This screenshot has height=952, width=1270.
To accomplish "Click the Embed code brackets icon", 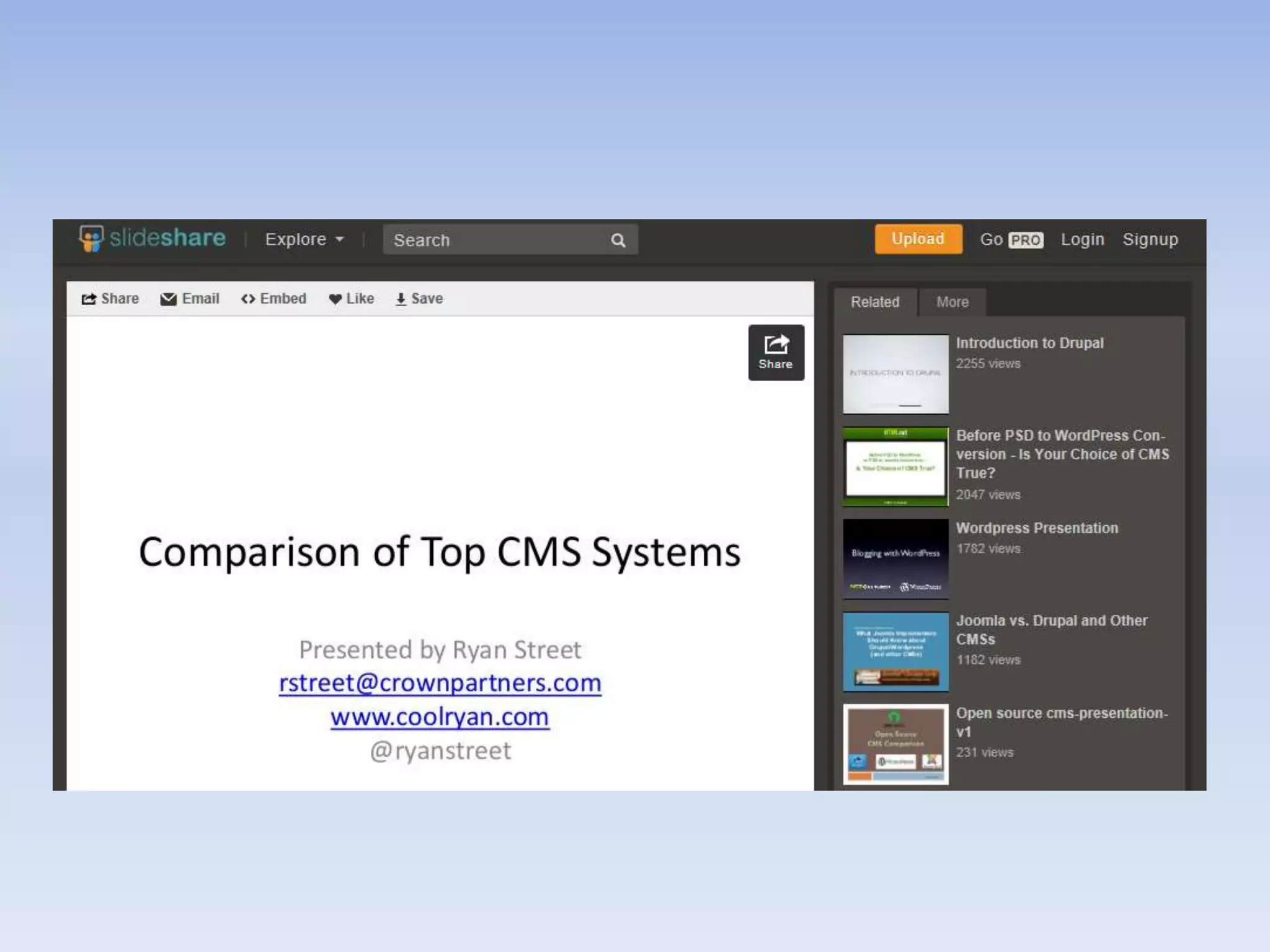I will pos(248,299).
